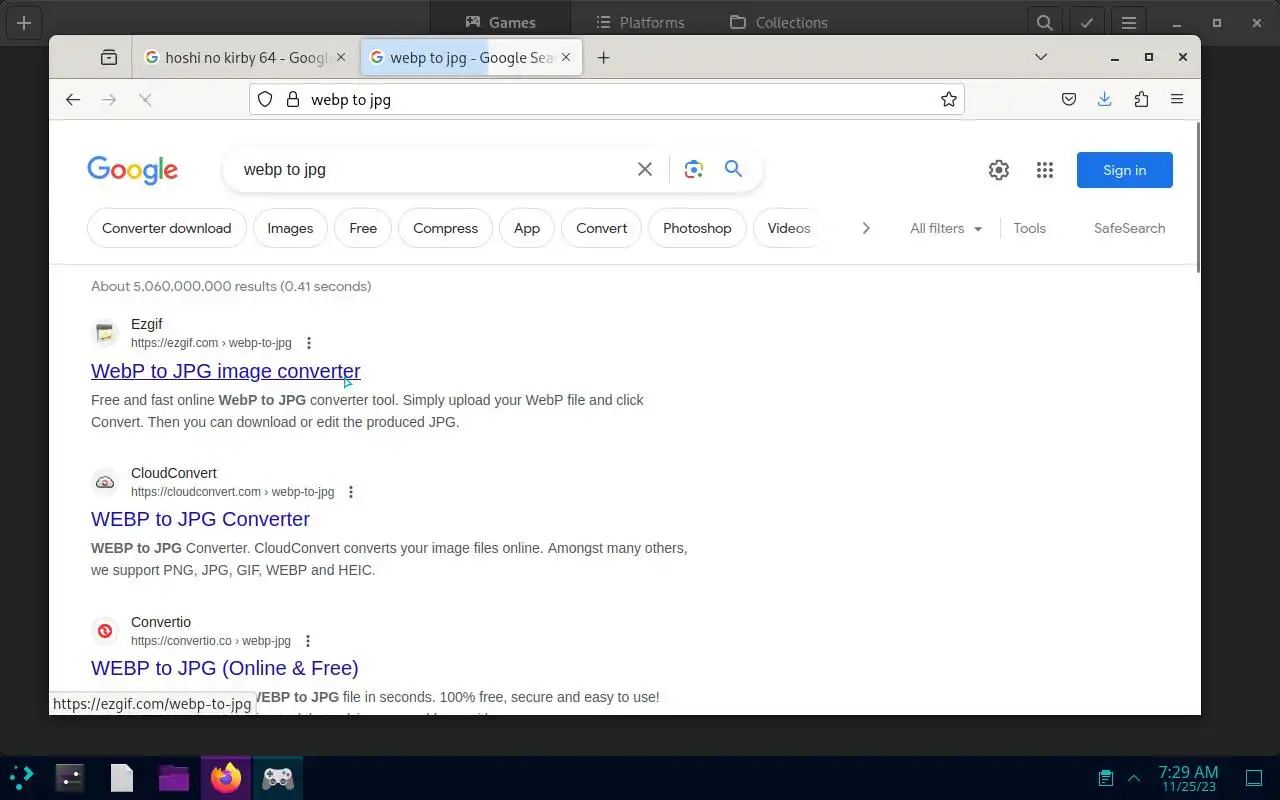Select the Videos filter chip
The height and width of the screenshot is (800, 1280).
click(x=788, y=228)
